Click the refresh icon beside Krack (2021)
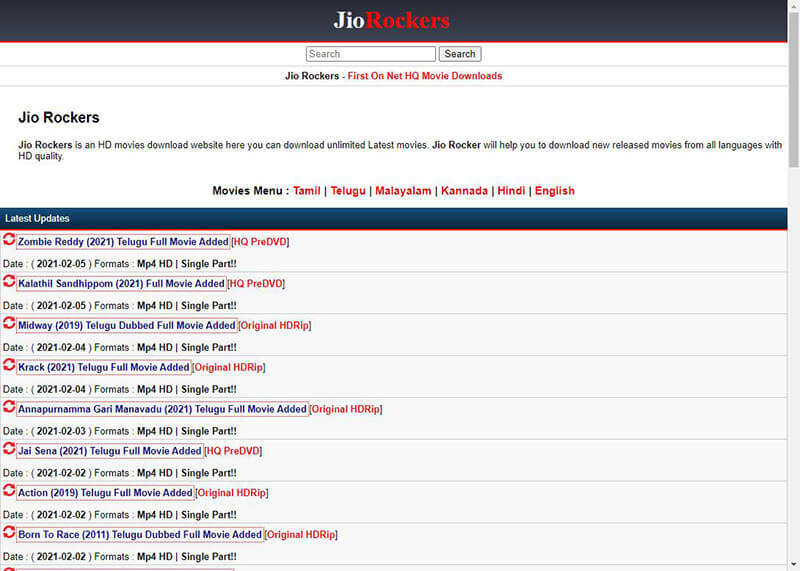The width and height of the screenshot is (800, 571). pyautogui.click(x=9, y=364)
